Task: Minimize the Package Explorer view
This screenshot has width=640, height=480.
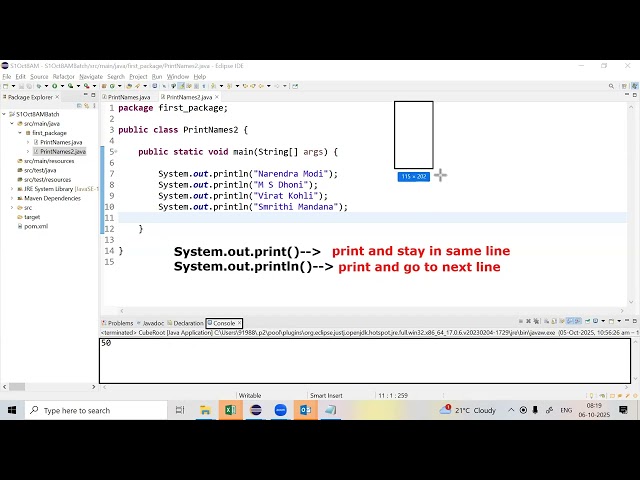Action: point(85,95)
